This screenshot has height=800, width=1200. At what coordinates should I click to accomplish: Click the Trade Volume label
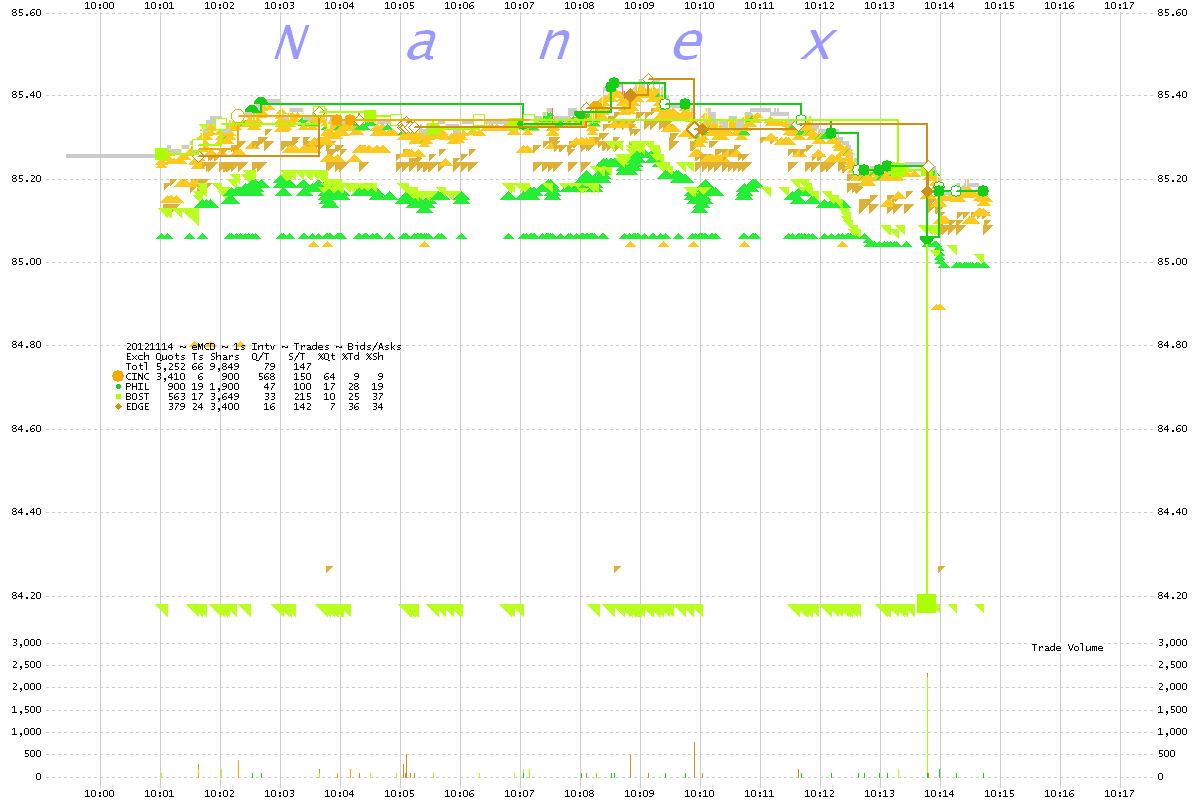[x=1067, y=648]
